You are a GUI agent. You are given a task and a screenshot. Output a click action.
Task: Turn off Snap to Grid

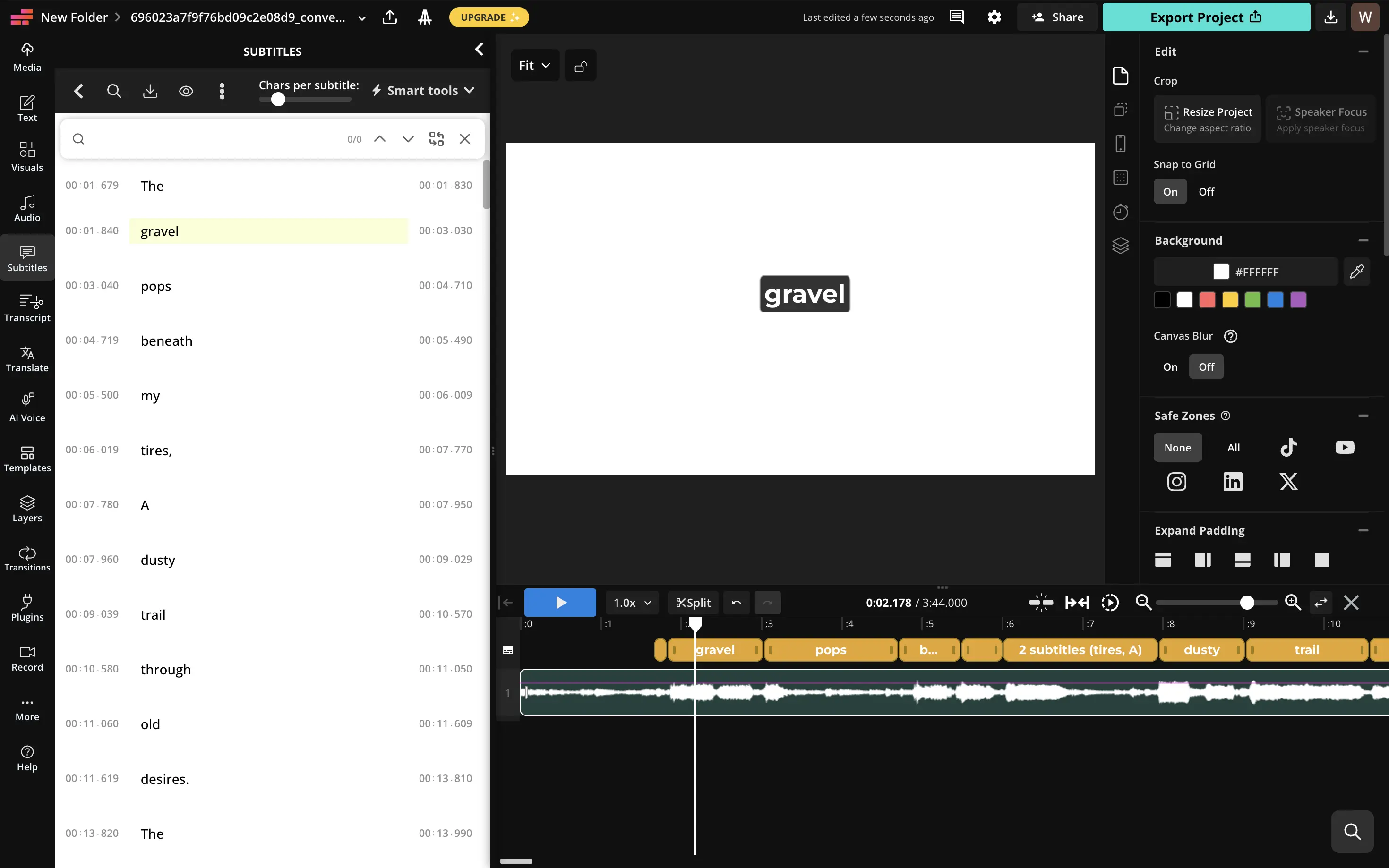pos(1207,191)
